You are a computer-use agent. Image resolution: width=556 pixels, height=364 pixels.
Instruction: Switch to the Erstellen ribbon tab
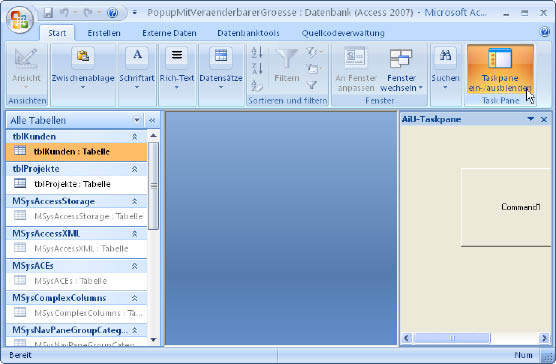104,33
